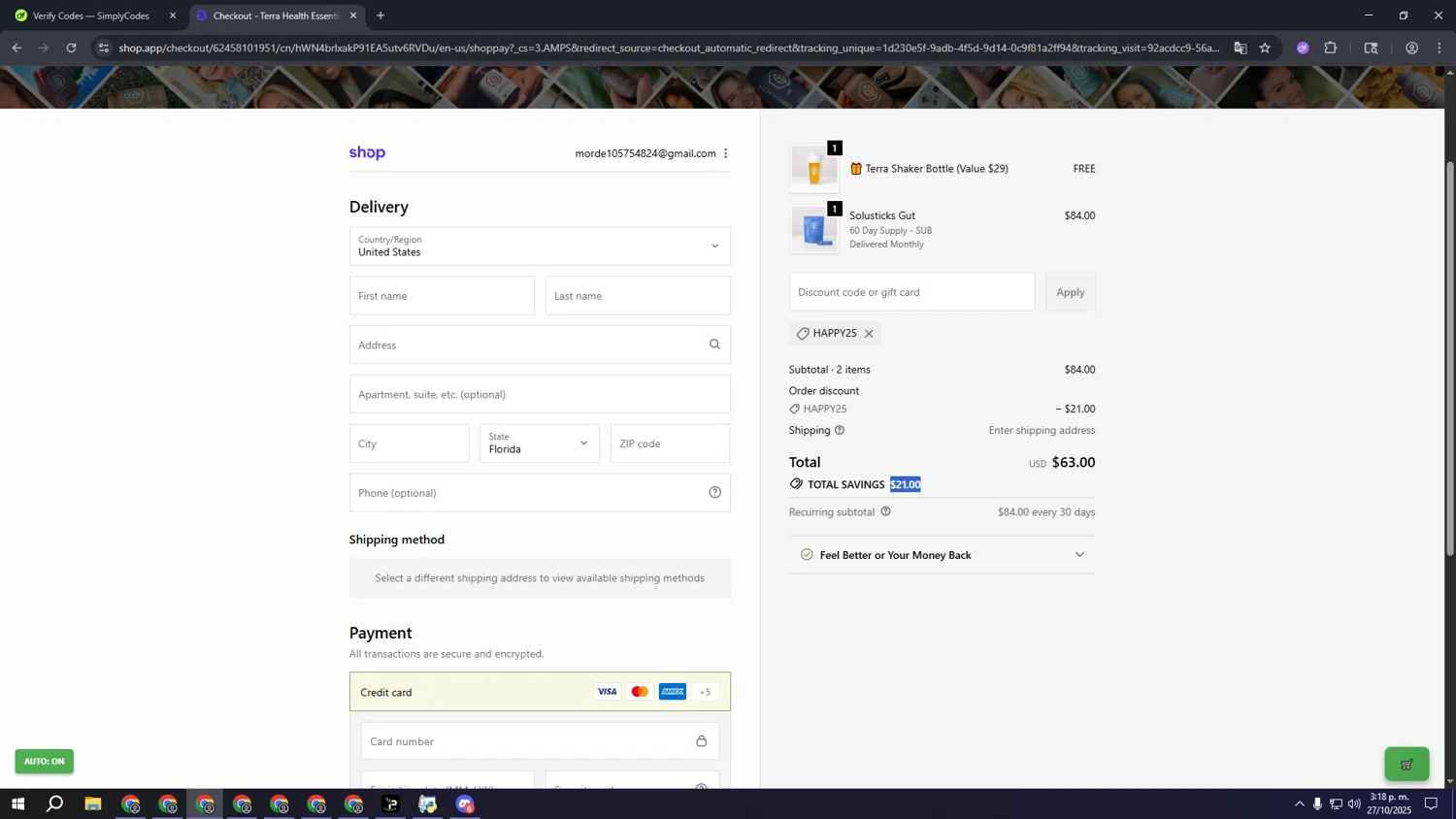Click the page vertical scrollbar
This screenshot has width=1456, height=819.
(1450, 359)
